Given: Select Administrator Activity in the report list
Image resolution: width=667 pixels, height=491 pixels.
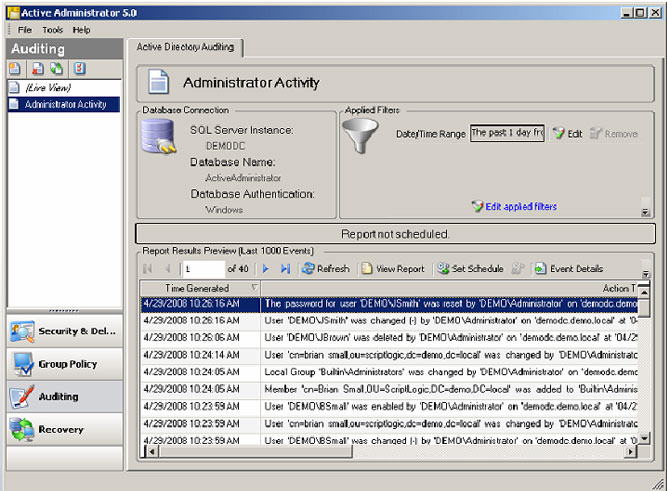Looking at the screenshot, I should pyautogui.click(x=64, y=104).
